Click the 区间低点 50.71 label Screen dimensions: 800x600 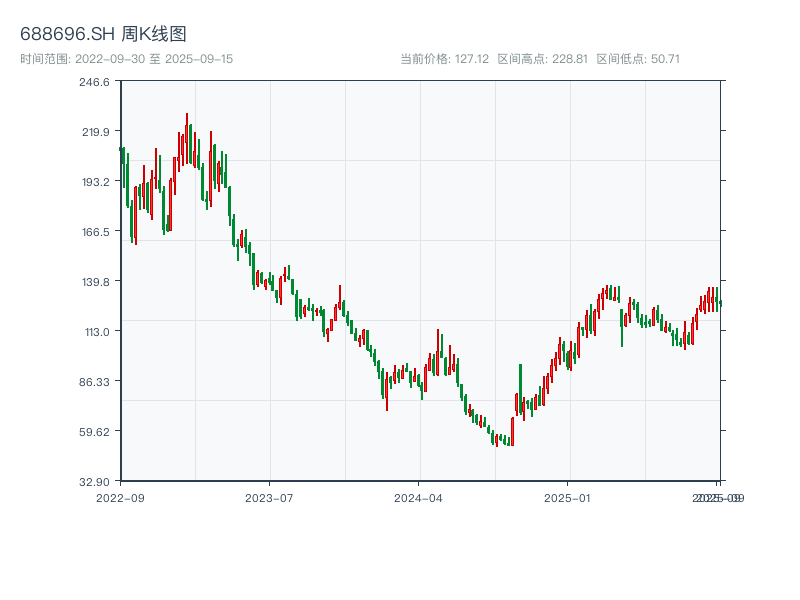pos(638,59)
